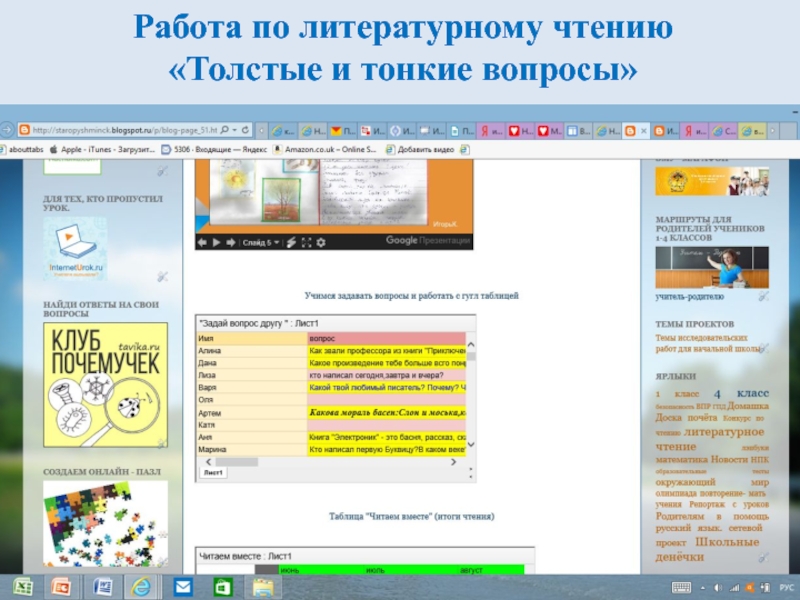The height and width of the screenshot is (600, 800).
Task: Open the Windows Store from taskbar
Action: [222, 587]
